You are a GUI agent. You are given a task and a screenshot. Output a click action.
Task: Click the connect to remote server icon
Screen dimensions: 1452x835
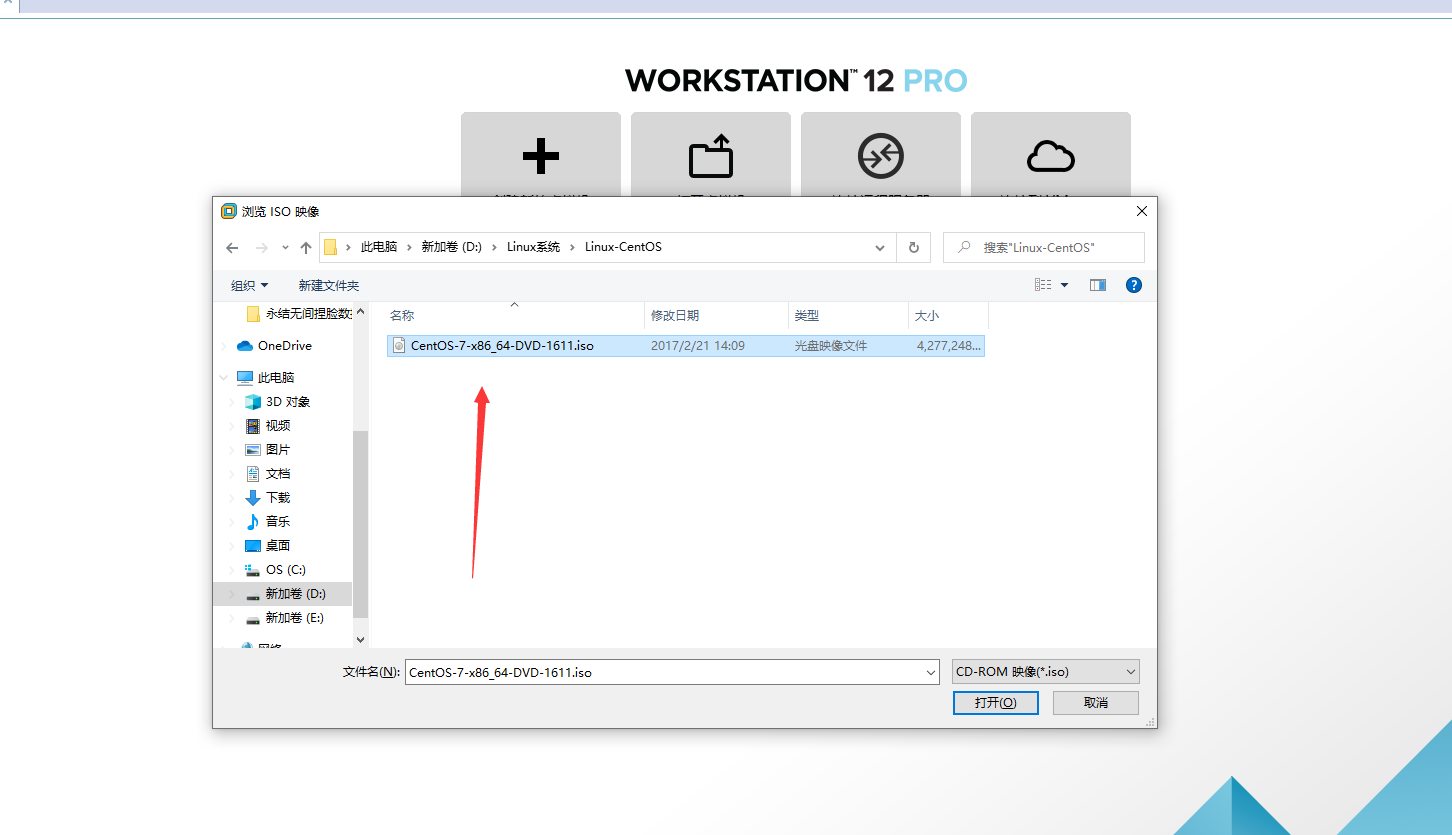tap(881, 156)
